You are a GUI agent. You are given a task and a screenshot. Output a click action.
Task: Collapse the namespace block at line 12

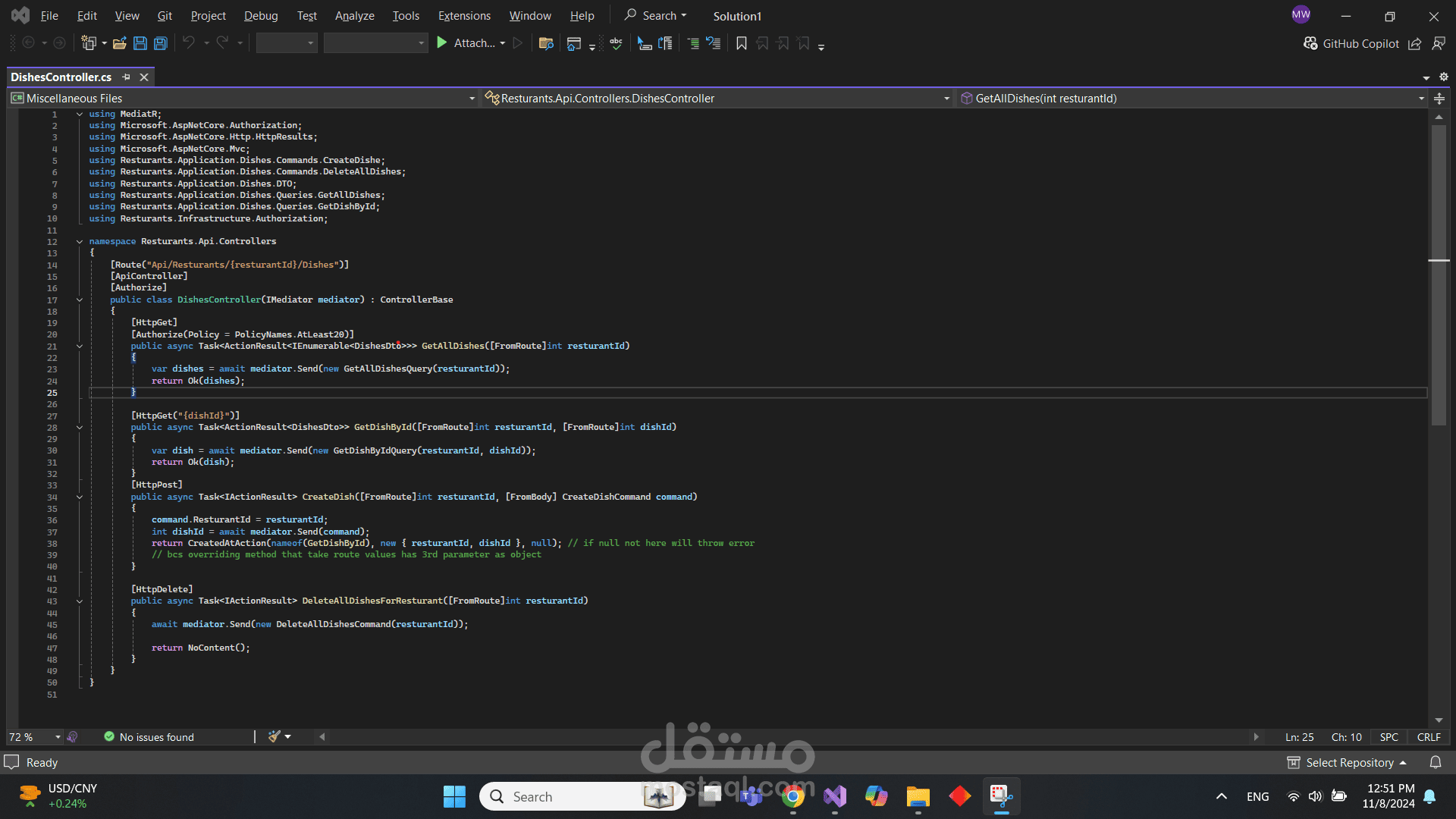click(x=79, y=241)
